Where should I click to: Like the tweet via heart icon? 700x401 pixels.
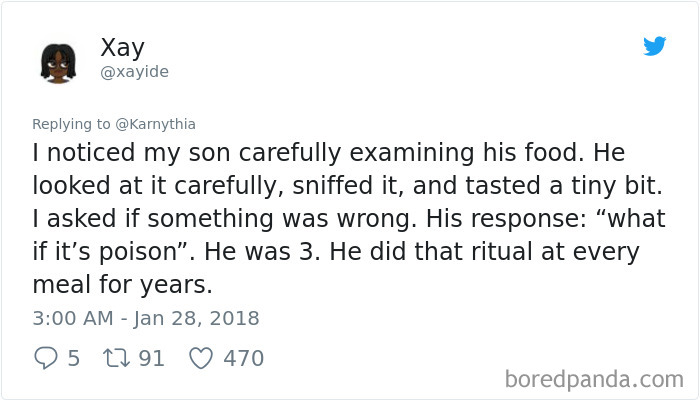(201, 358)
